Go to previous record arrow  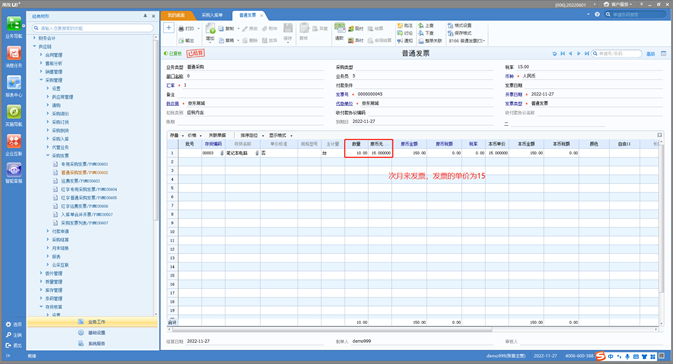(570, 54)
